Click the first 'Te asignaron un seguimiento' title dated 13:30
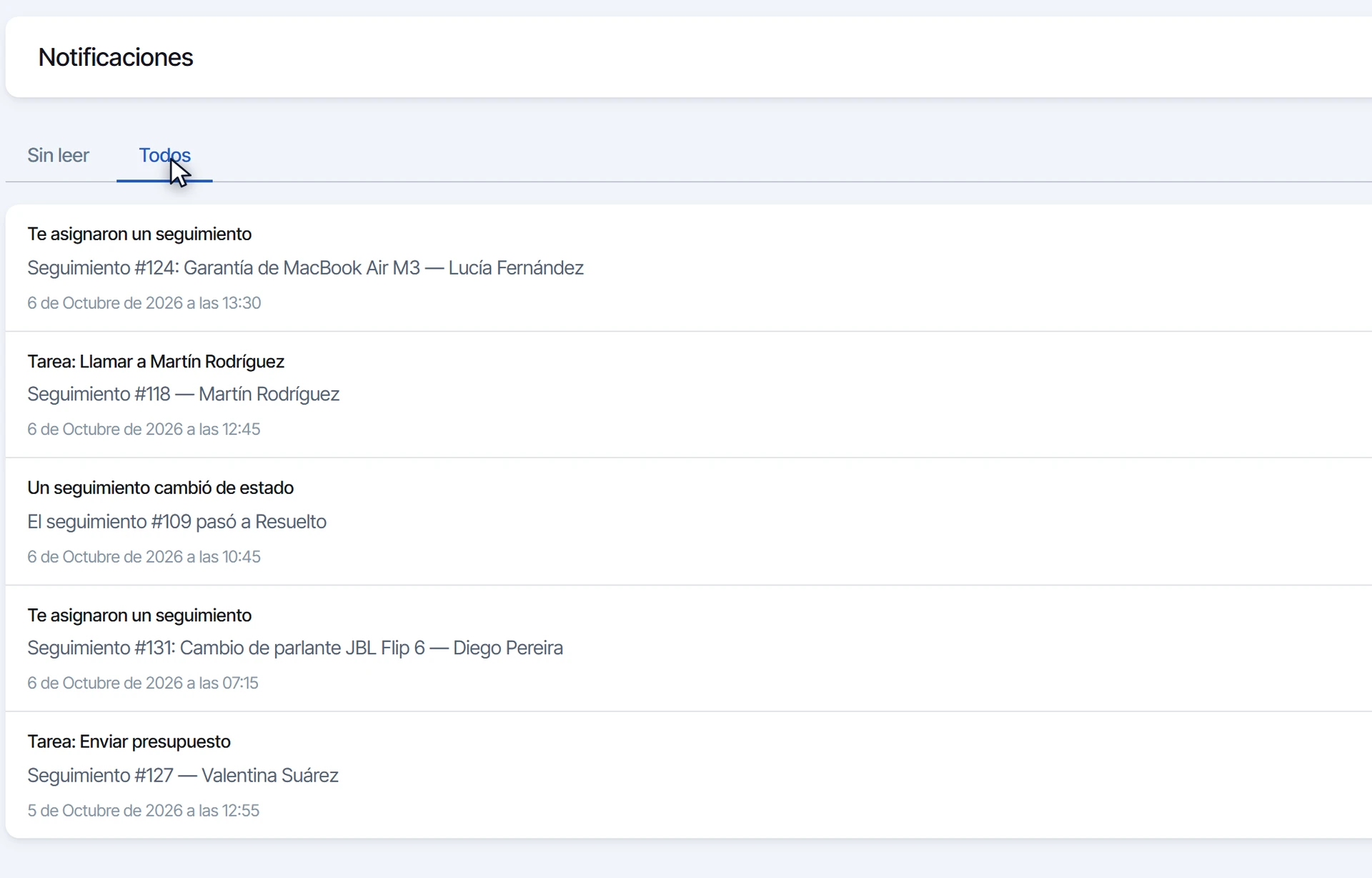This screenshot has height=878, width=1372. point(139,235)
